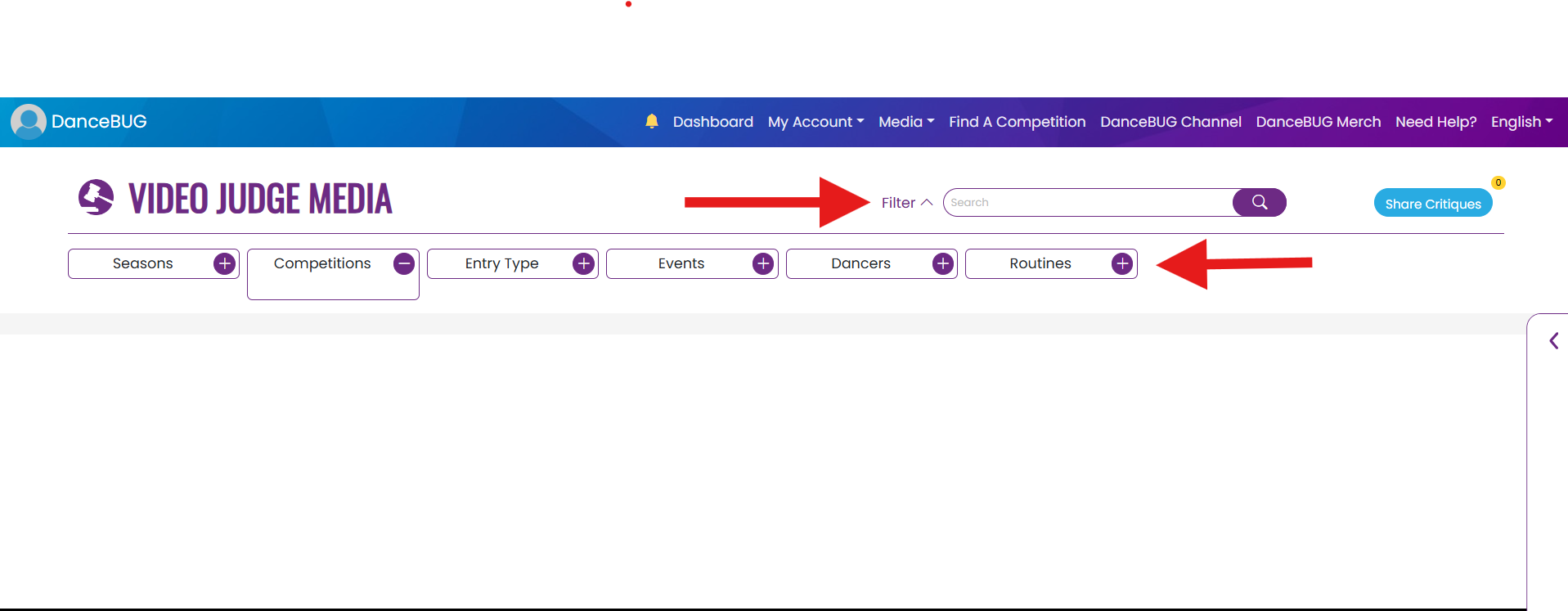
Task: Collapse the Filter options toggle
Action: (906, 203)
